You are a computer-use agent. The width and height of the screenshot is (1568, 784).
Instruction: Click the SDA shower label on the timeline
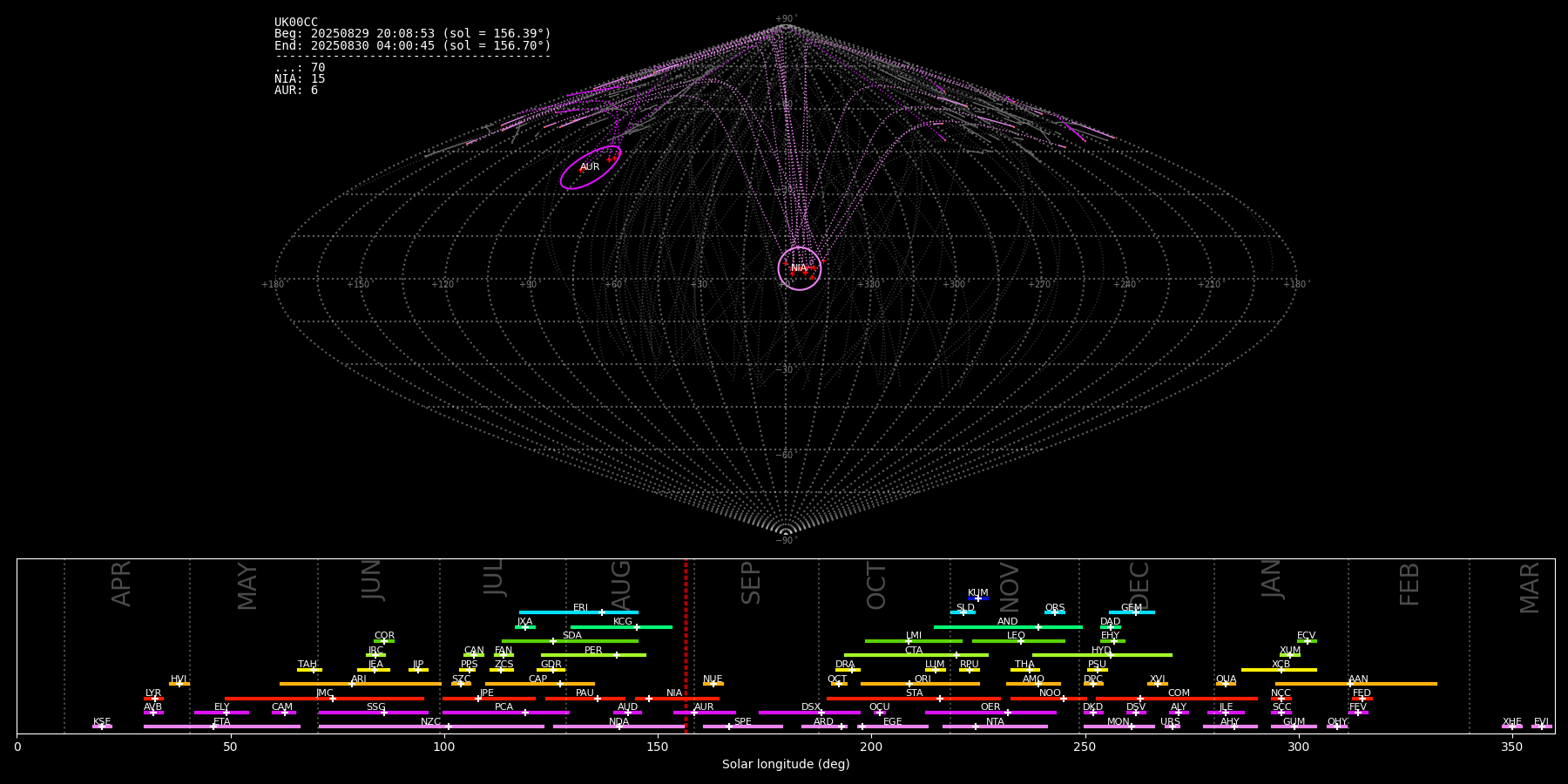[x=572, y=636]
